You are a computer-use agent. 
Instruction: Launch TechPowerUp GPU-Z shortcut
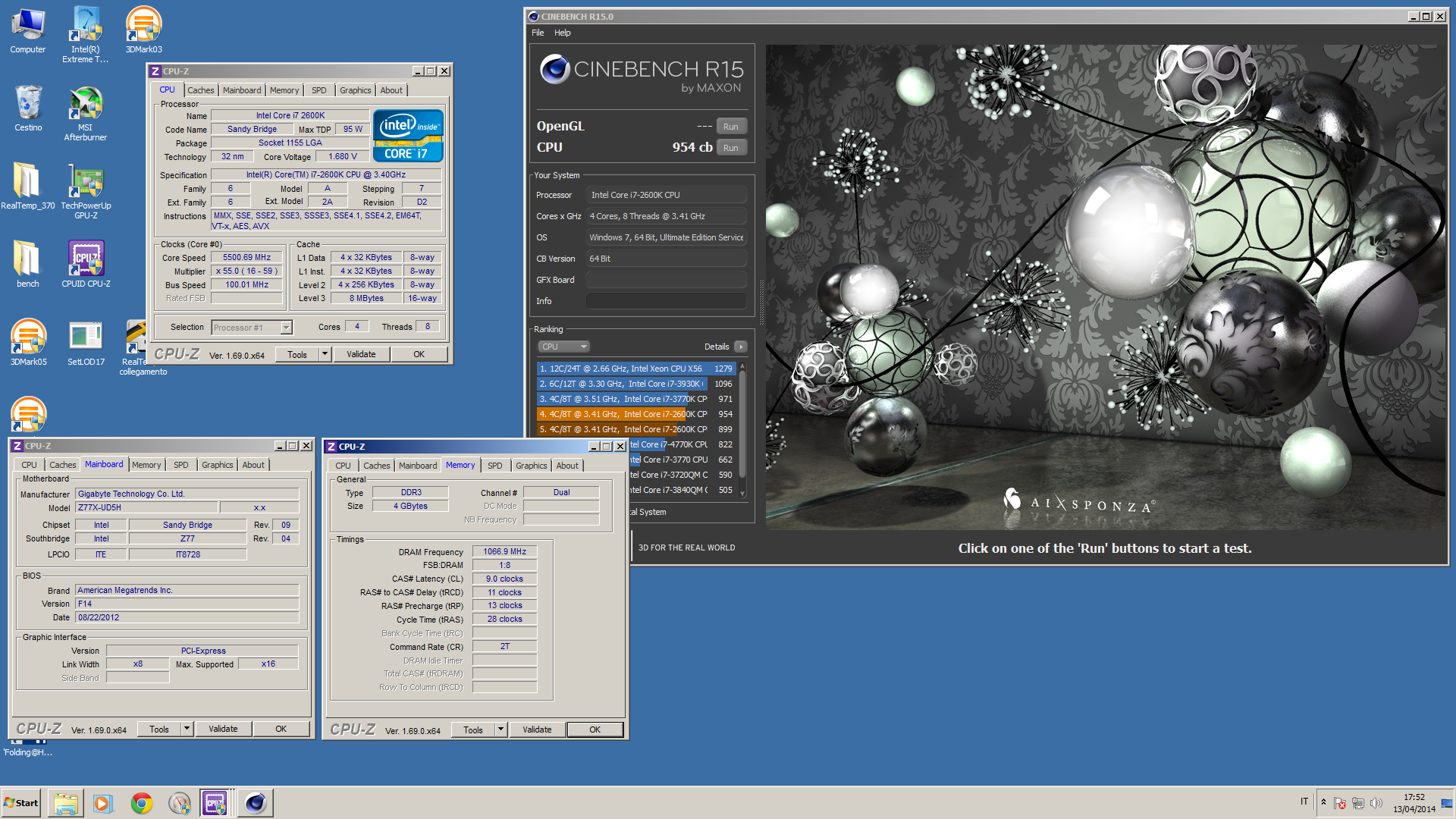86,191
